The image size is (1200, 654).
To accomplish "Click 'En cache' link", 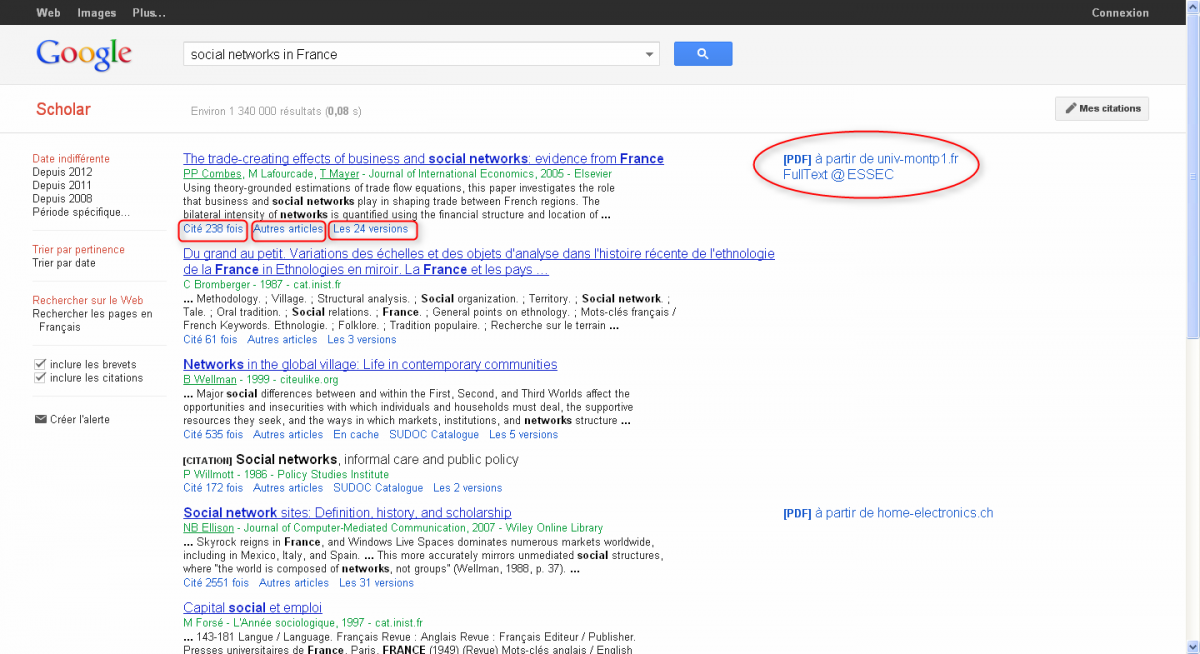I will pos(356,434).
